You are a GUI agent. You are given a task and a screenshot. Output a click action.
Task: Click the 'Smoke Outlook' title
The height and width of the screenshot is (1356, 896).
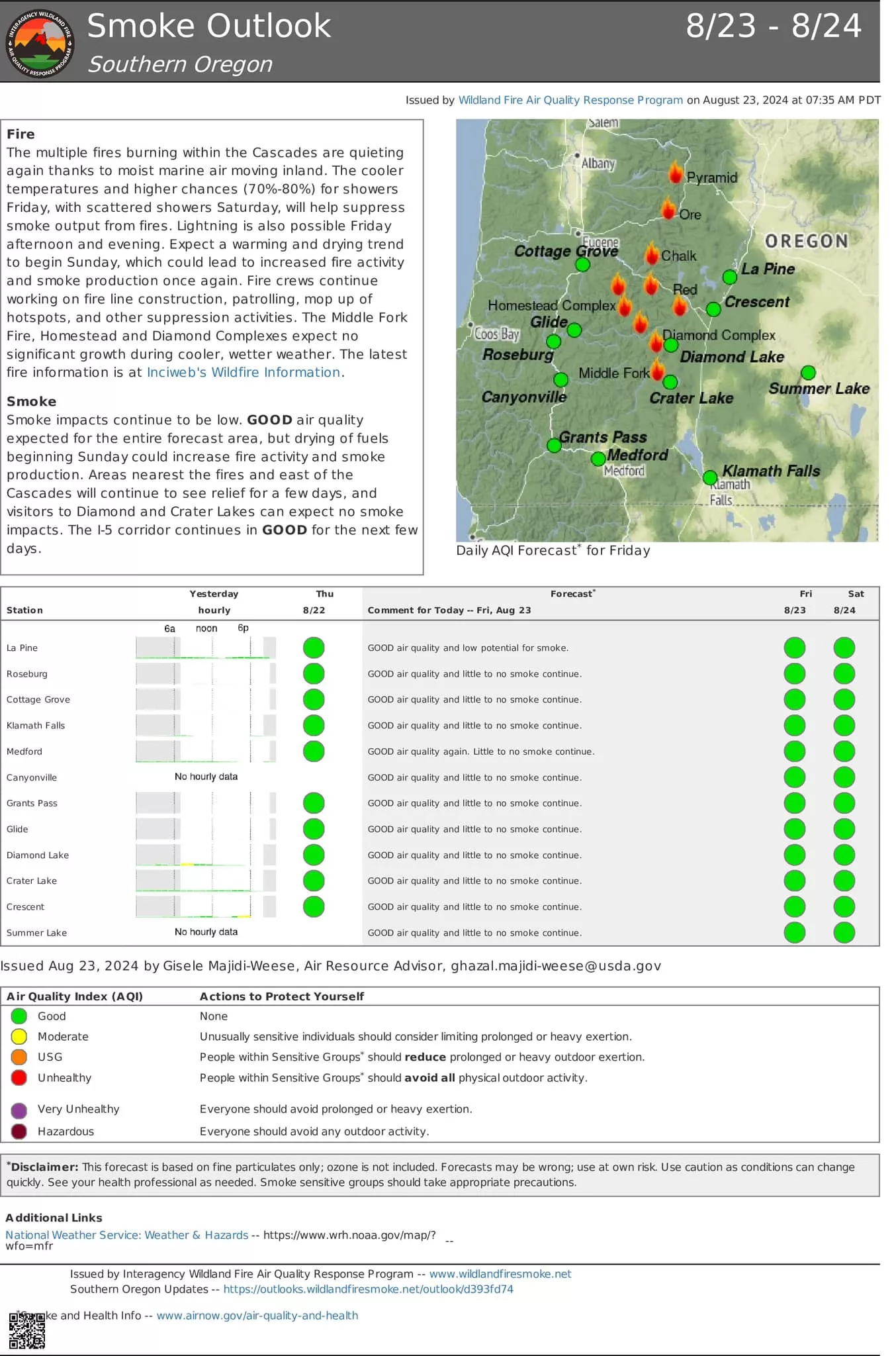pos(209,26)
